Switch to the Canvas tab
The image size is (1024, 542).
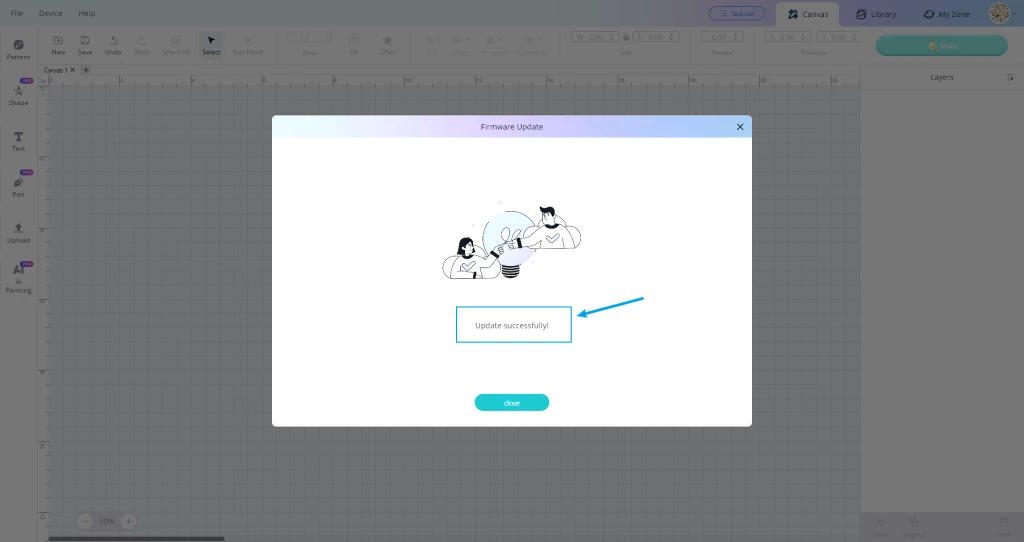pos(807,14)
